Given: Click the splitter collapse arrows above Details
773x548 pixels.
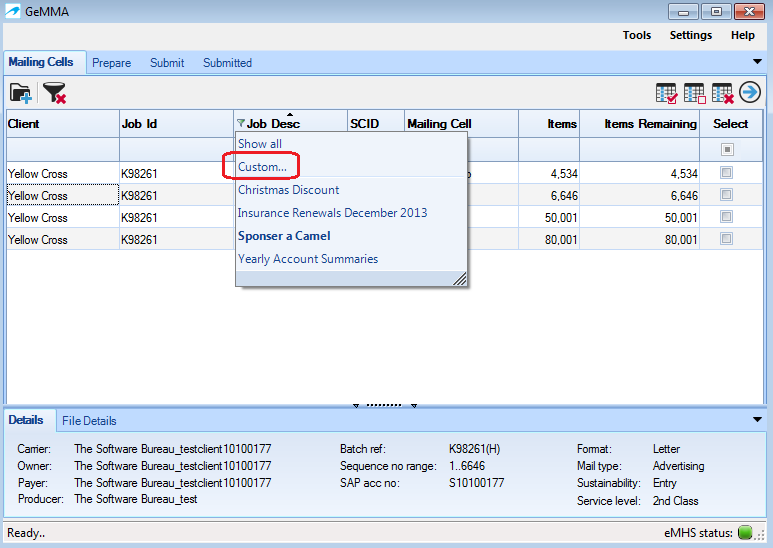Looking at the screenshot, I should [x=385, y=405].
